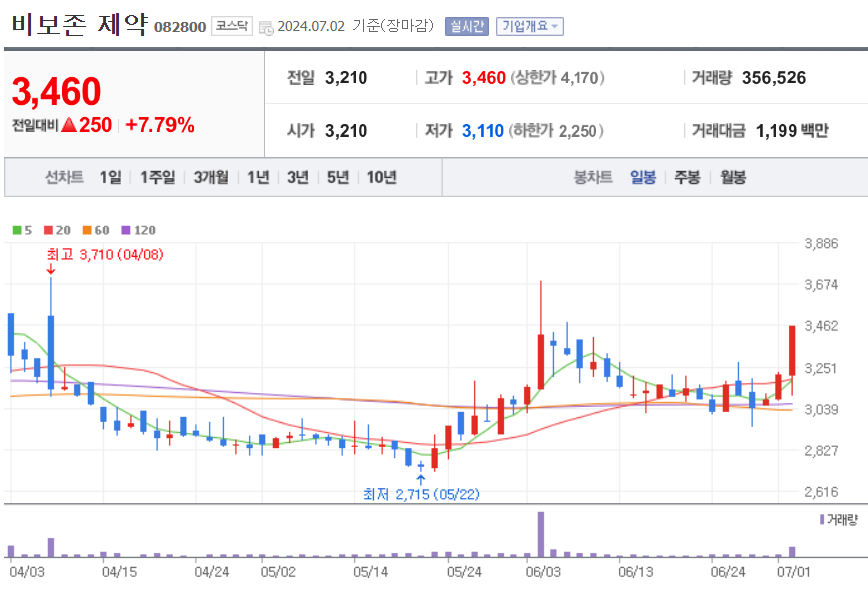This screenshot has height=601, width=868.
Task: Click the 06/03 date axis label
Action: 543,572
